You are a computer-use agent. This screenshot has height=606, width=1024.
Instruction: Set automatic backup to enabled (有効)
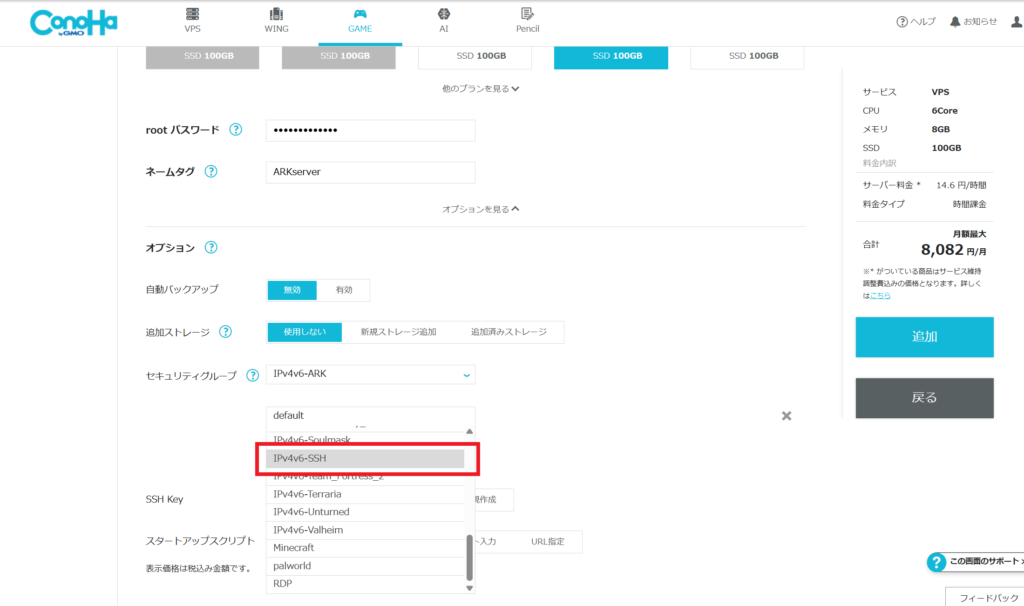[343, 290]
